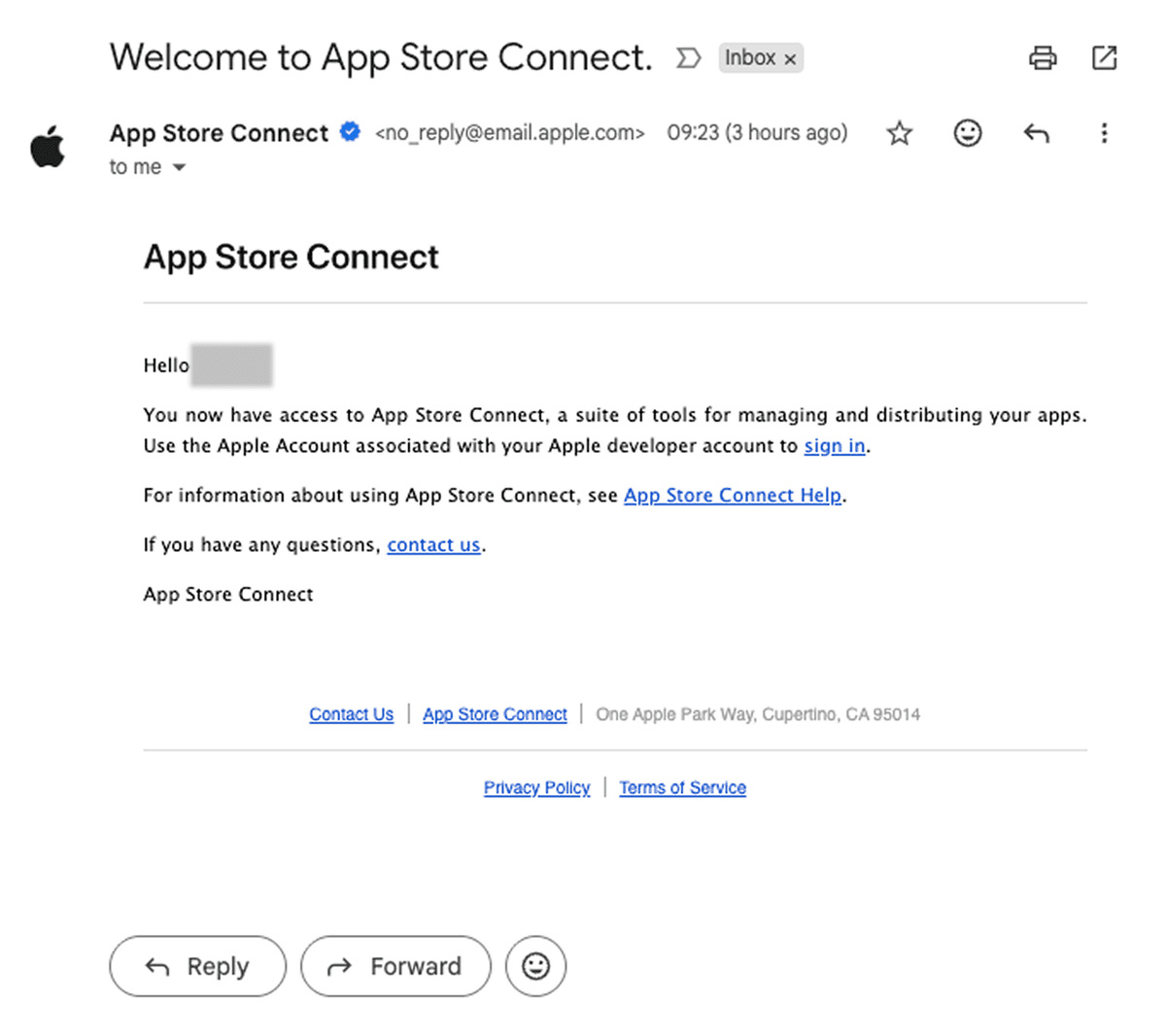The width and height of the screenshot is (1166, 1036).
Task: Open the more options menu
Action: (1105, 133)
